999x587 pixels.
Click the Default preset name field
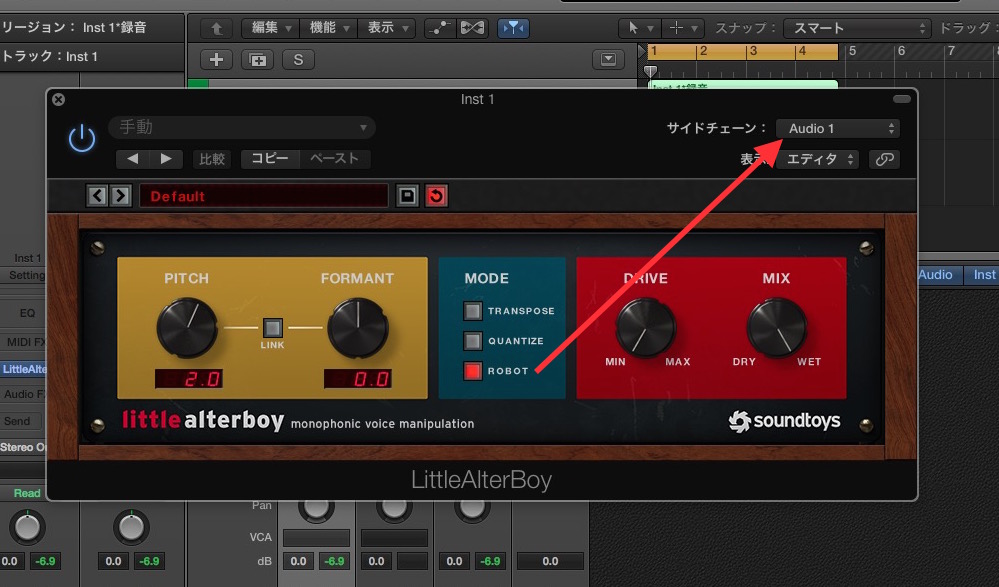pyautogui.click(x=264, y=196)
